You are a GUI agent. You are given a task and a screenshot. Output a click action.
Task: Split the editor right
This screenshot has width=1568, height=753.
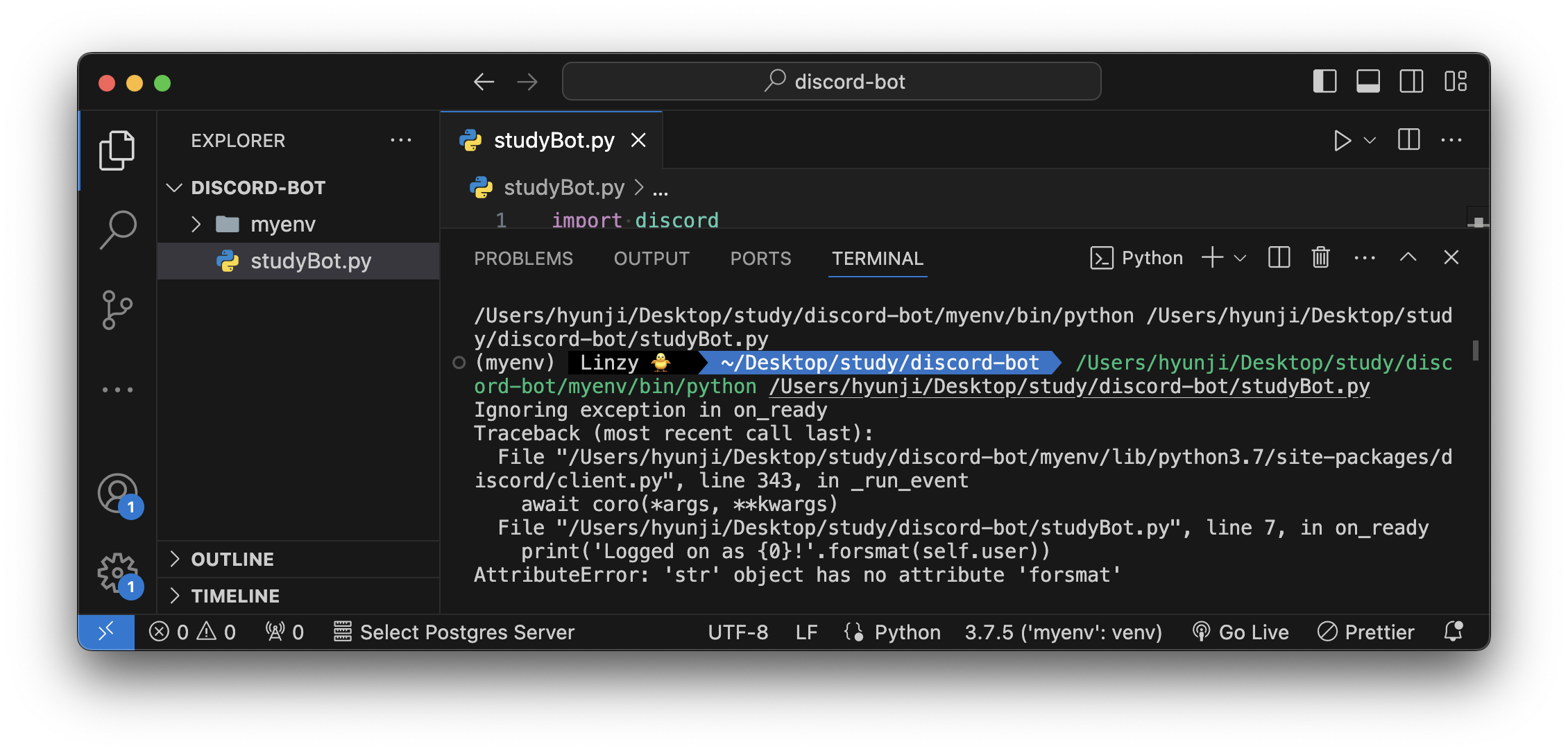1408,140
